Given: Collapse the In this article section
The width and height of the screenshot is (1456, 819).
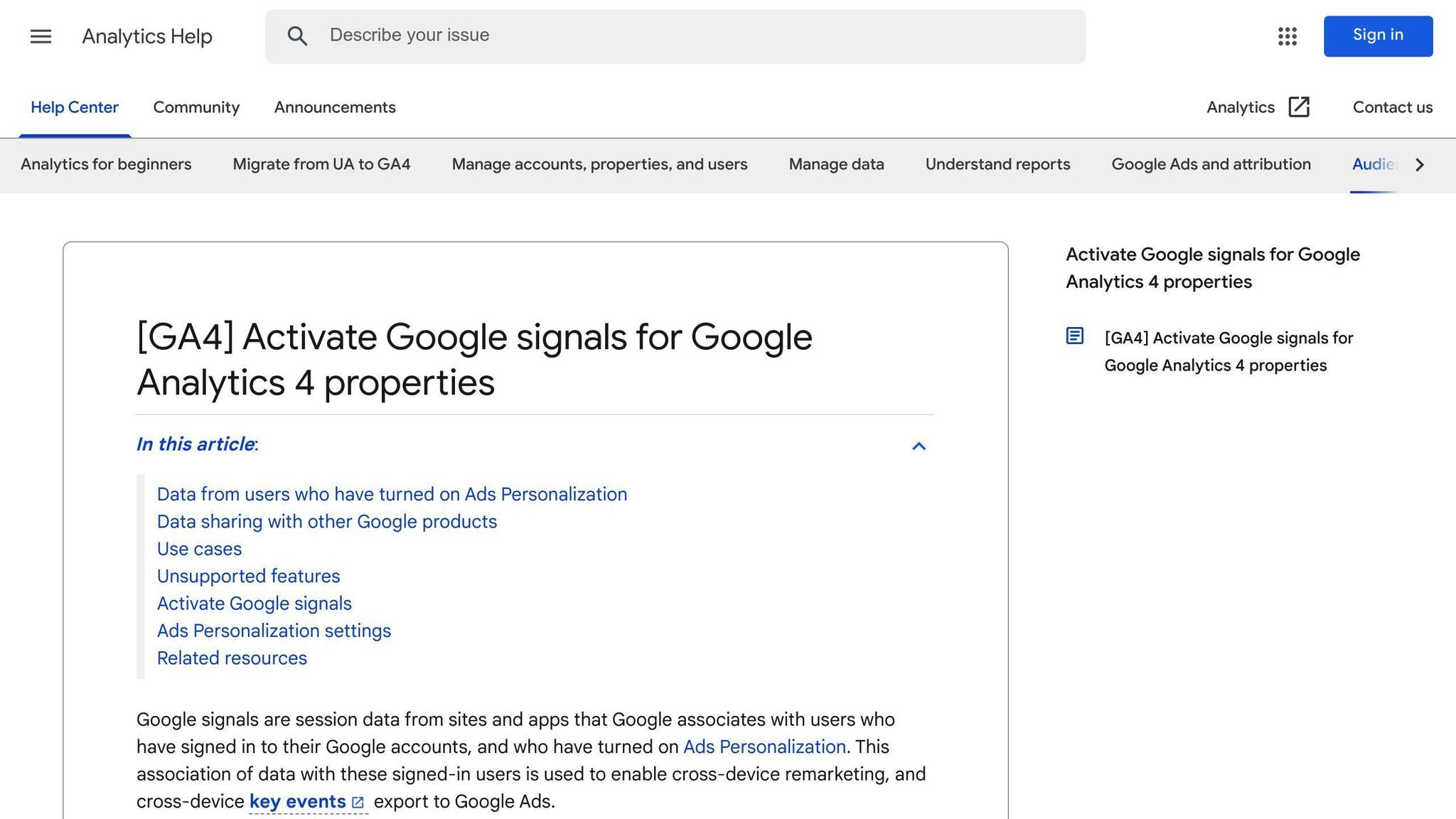Looking at the screenshot, I should [919, 446].
